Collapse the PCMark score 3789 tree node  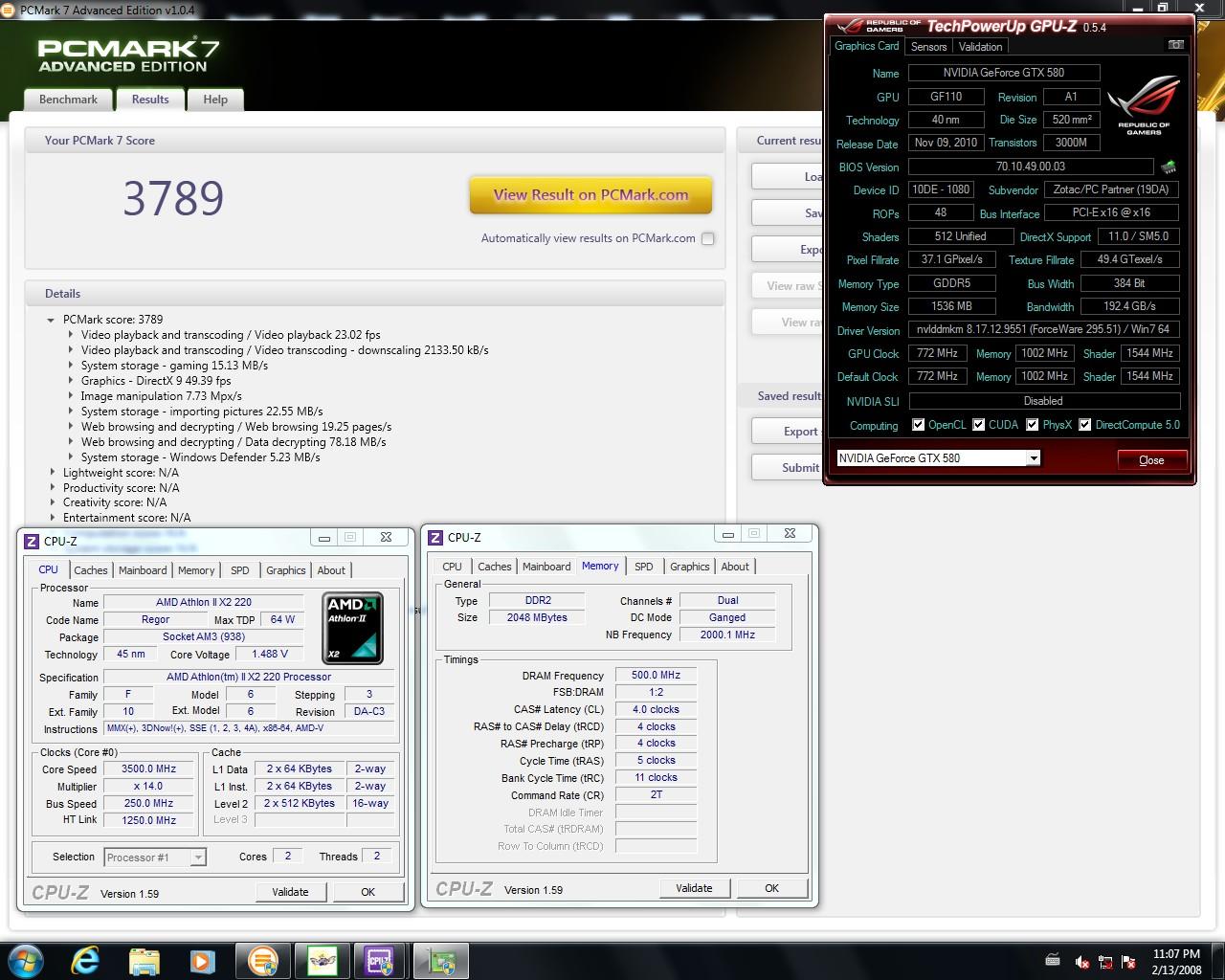[x=51, y=320]
